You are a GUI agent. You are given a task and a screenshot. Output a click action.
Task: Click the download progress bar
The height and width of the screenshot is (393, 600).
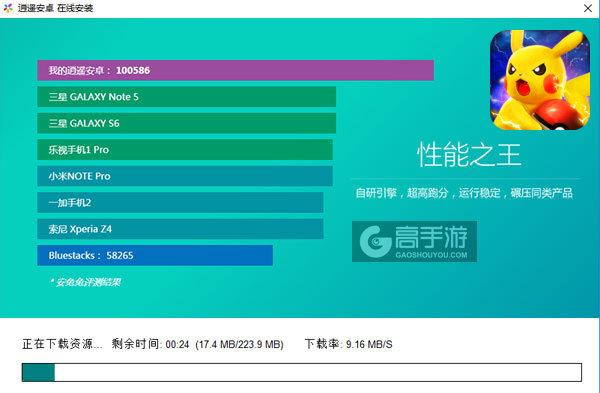302,372
